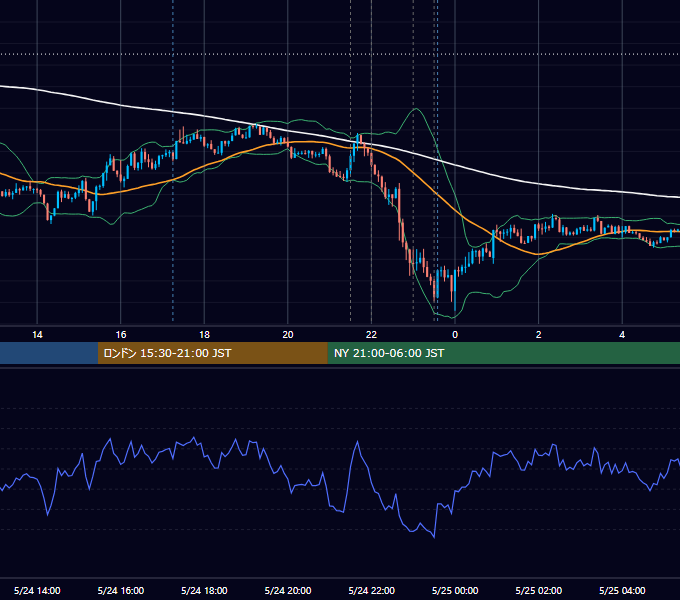Image resolution: width=680 pixels, height=600 pixels.
Task: Click the 5/24 14:00 date label
Action: click(37, 590)
